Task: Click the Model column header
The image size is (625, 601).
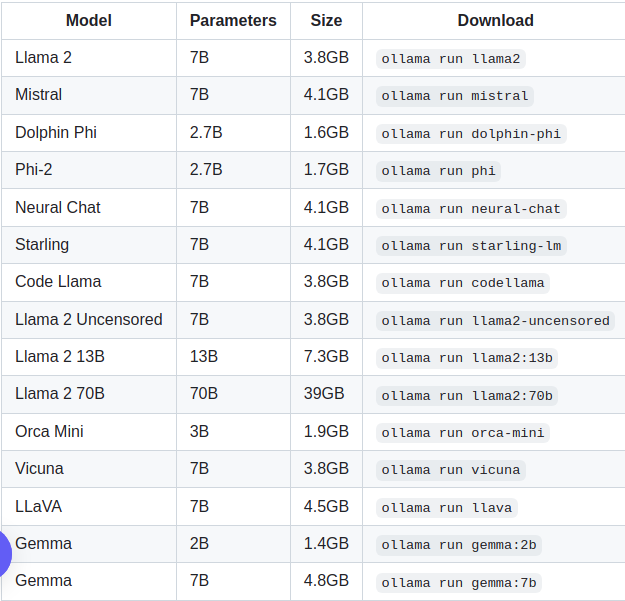Action: 88,21
